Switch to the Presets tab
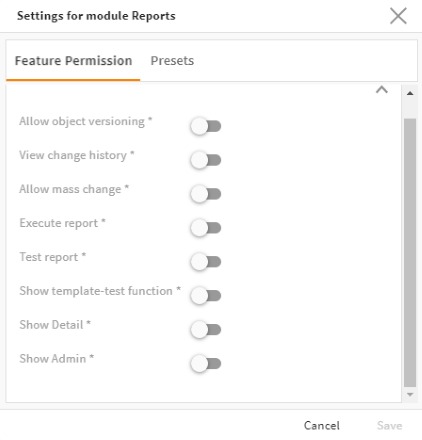Screen dimensions: 422x440 click(172, 61)
